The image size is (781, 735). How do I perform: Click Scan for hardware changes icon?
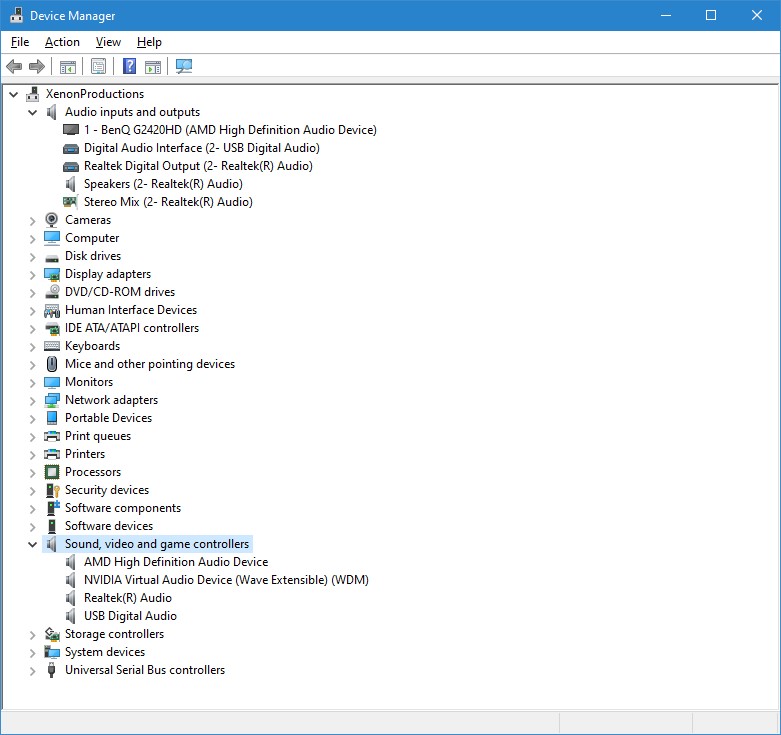click(184, 67)
